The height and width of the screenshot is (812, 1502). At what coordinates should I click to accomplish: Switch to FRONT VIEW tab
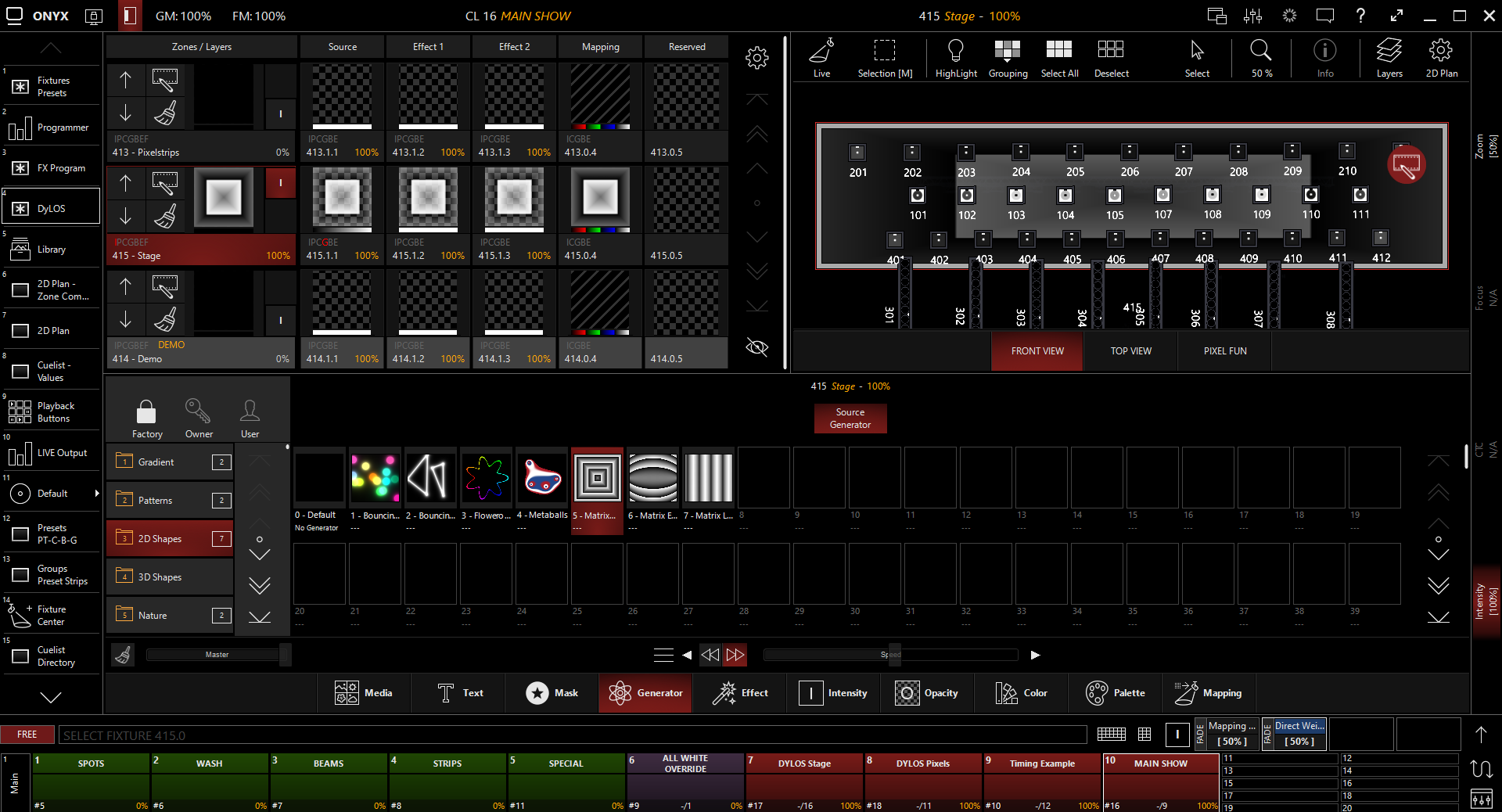tap(1037, 351)
